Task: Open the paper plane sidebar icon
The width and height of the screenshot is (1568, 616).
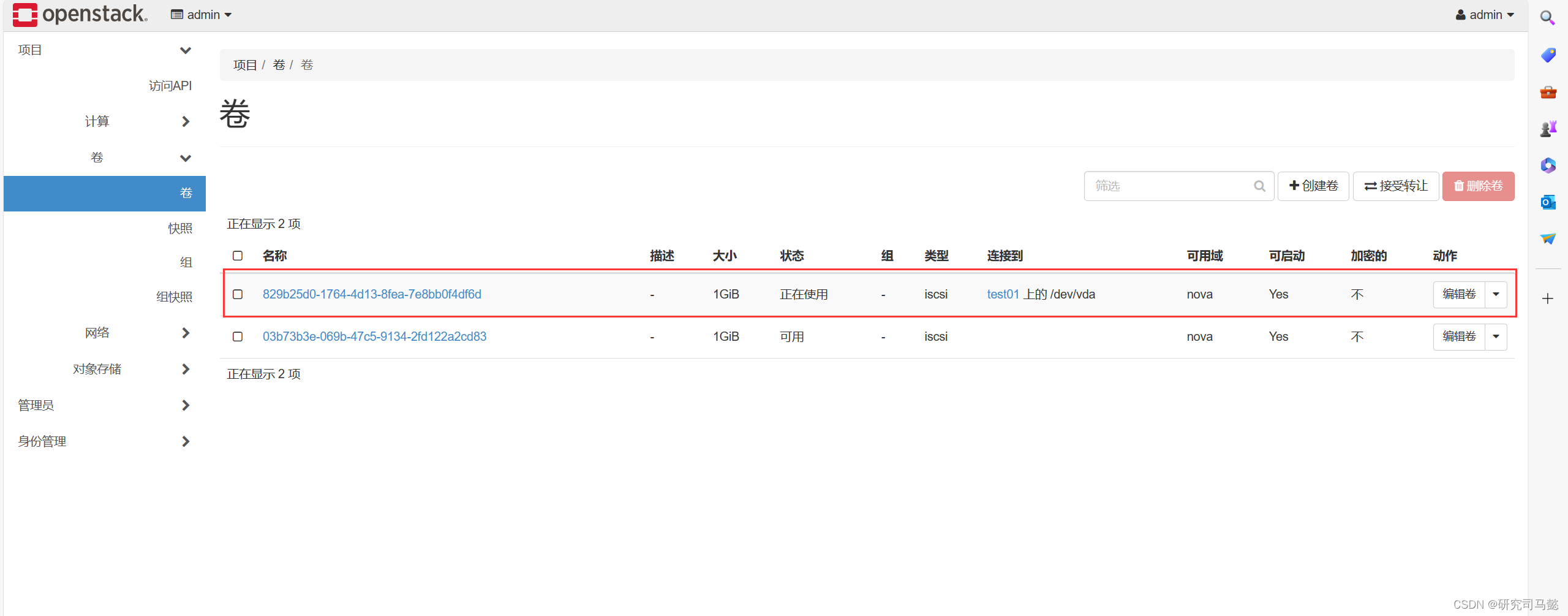Action: (x=1548, y=238)
